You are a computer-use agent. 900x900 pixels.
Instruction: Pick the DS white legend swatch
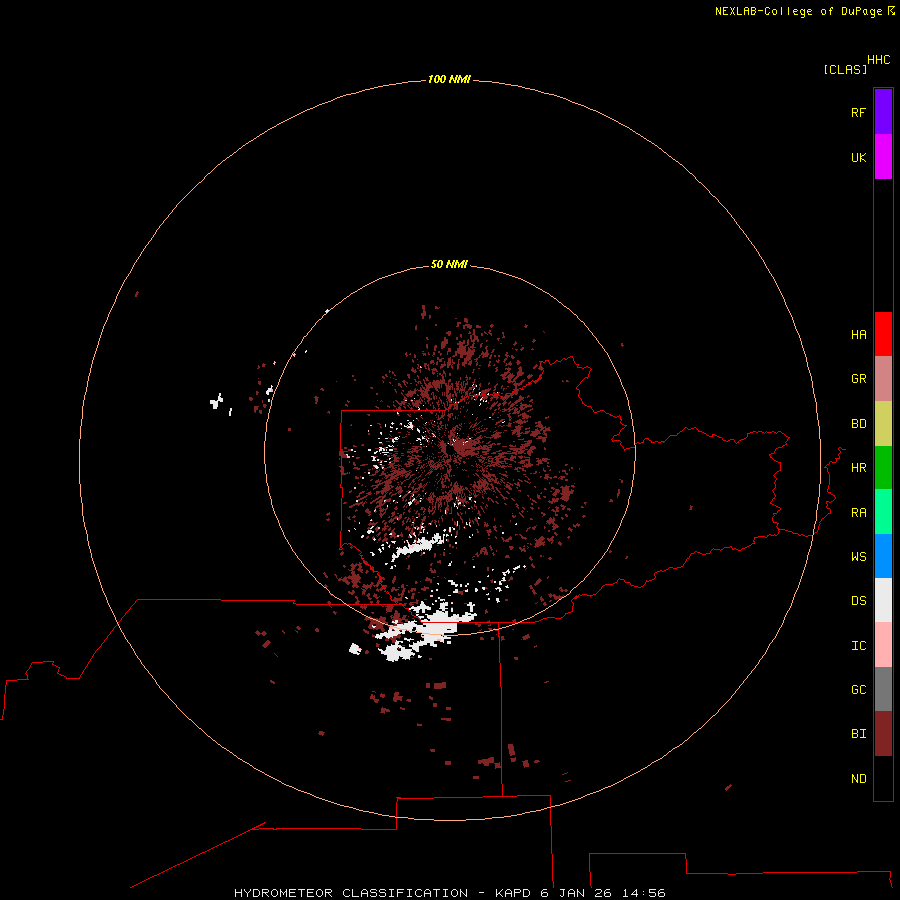click(883, 600)
